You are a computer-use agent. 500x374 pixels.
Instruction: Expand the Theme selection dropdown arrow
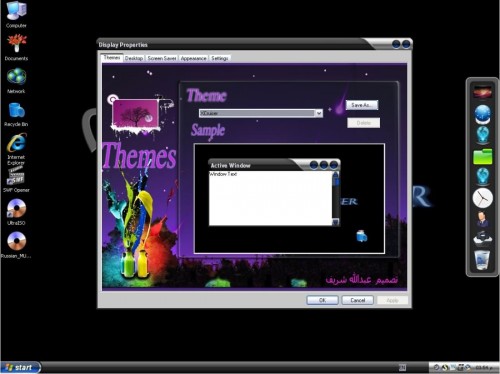(319, 113)
